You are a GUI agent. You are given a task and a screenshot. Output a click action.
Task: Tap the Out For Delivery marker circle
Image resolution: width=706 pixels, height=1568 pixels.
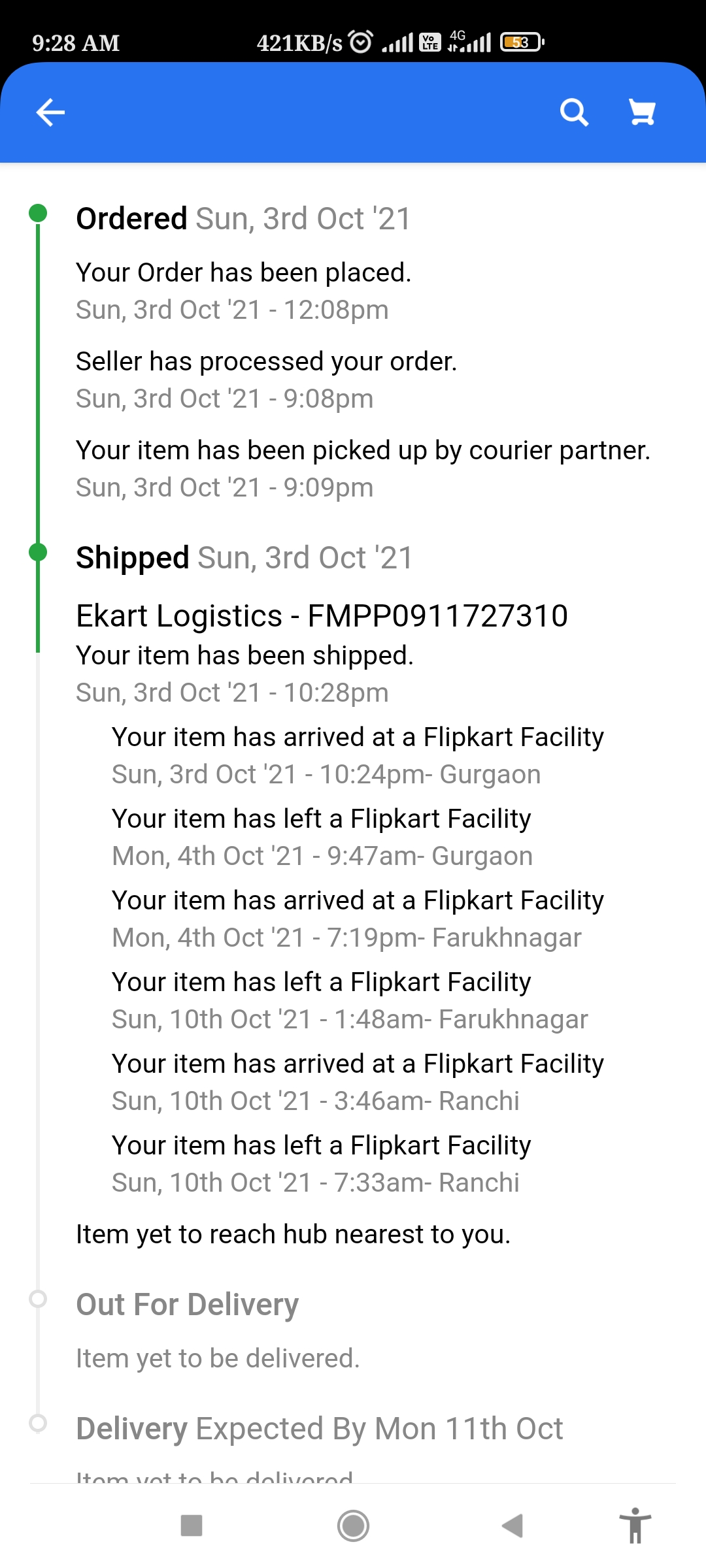click(38, 1298)
